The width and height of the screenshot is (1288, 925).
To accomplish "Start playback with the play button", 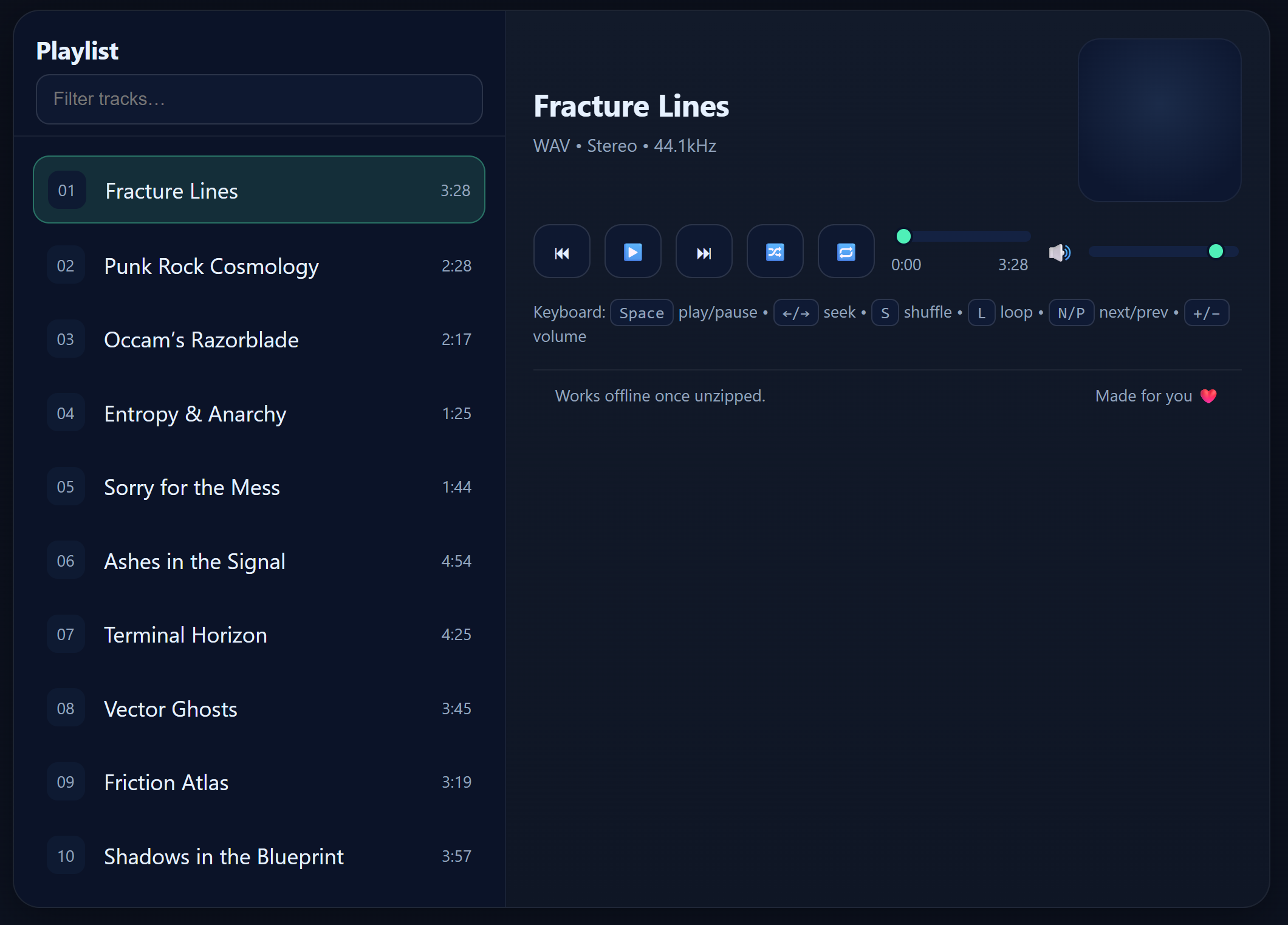I will tap(632, 252).
